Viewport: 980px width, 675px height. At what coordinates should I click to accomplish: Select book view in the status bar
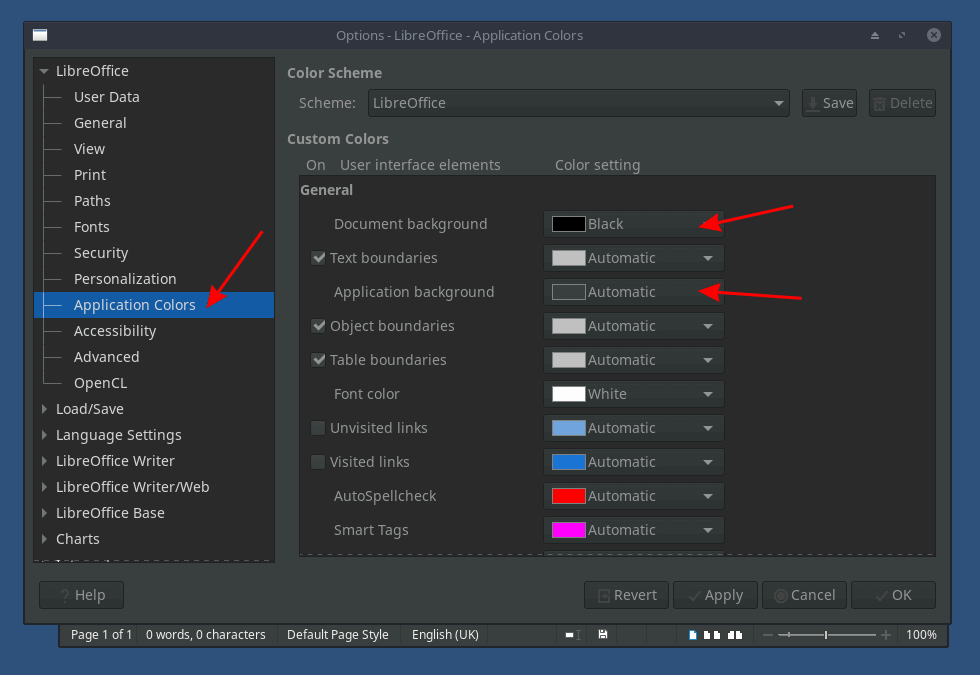click(x=734, y=635)
